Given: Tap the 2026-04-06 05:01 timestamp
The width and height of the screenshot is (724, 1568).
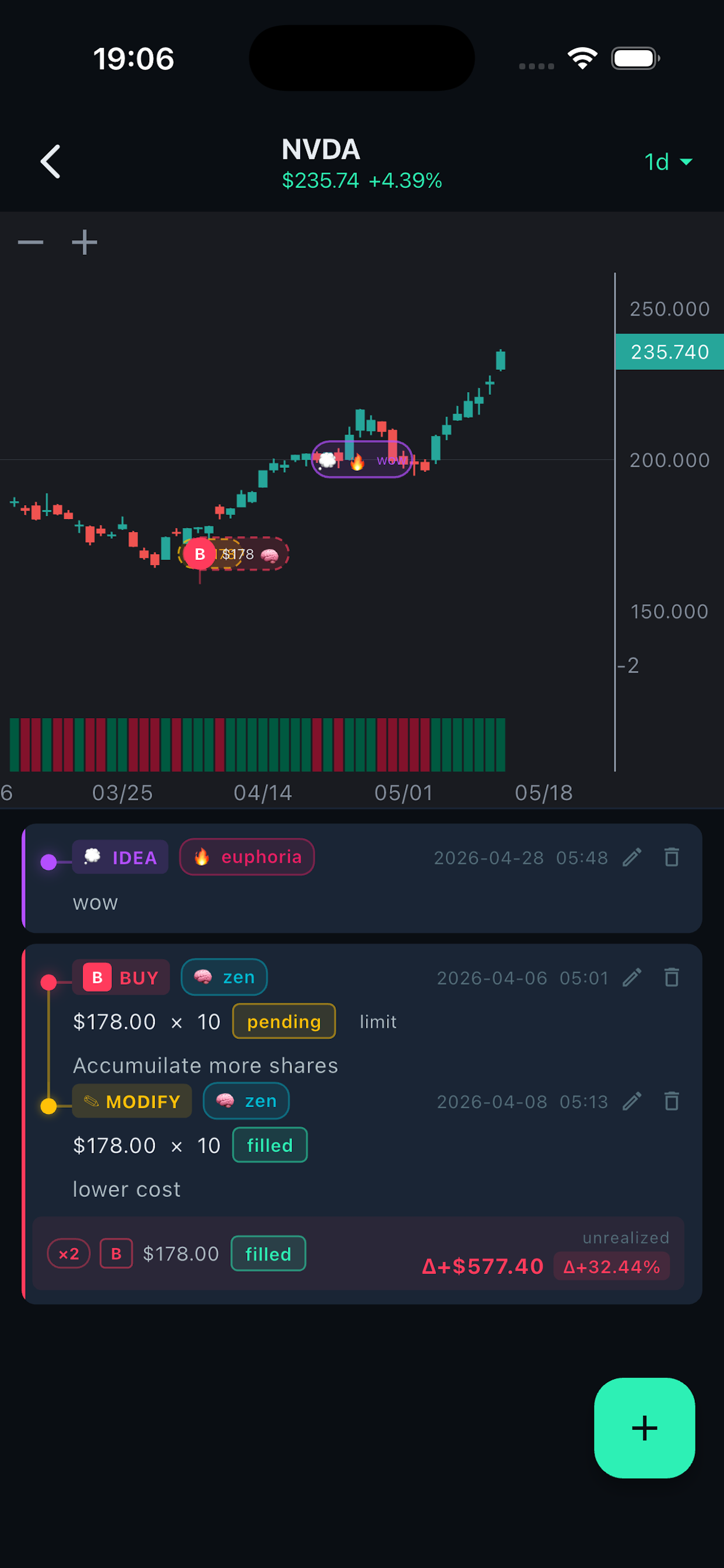Looking at the screenshot, I should (x=523, y=978).
